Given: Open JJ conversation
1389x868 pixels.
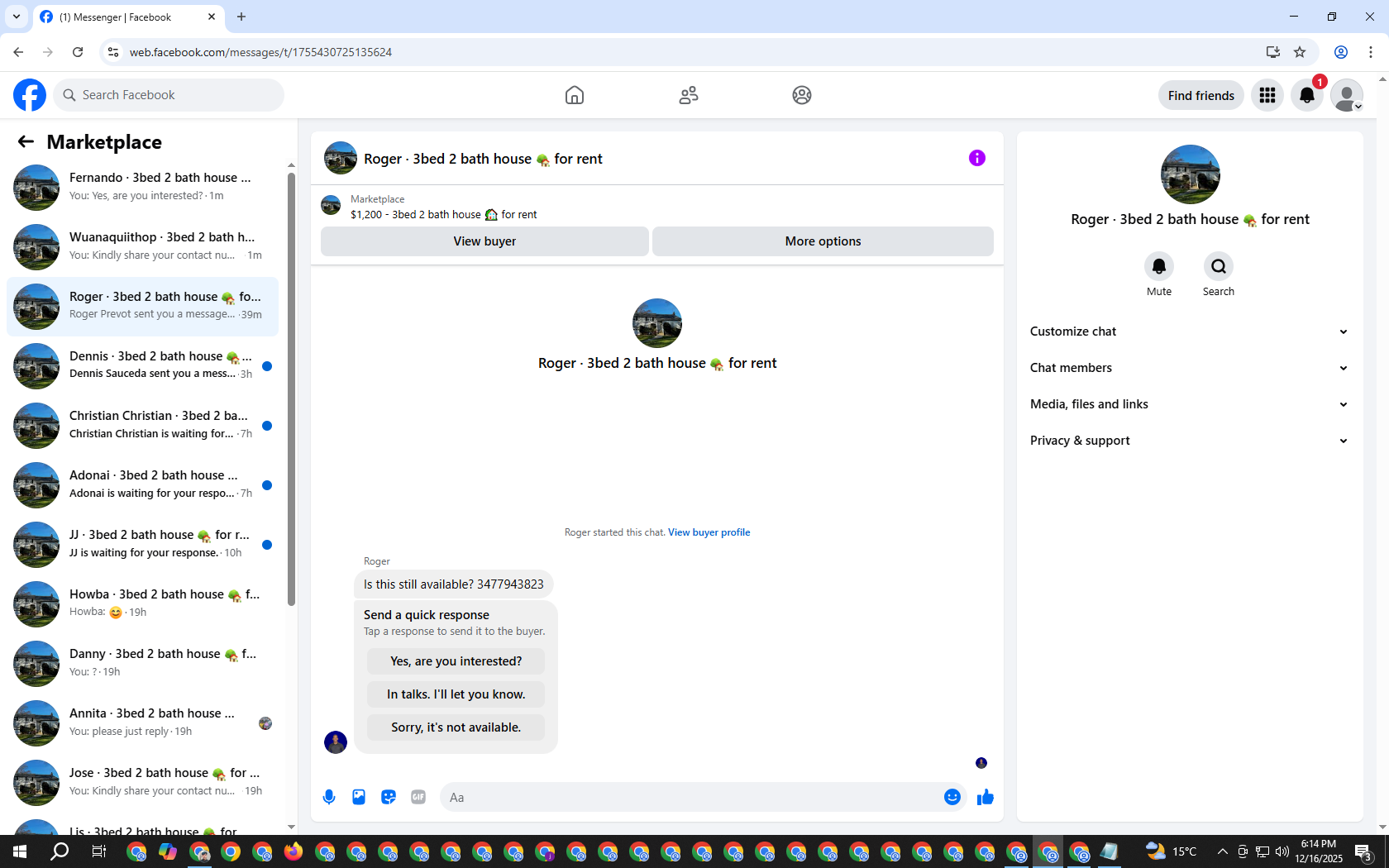Looking at the screenshot, I should click(x=142, y=544).
